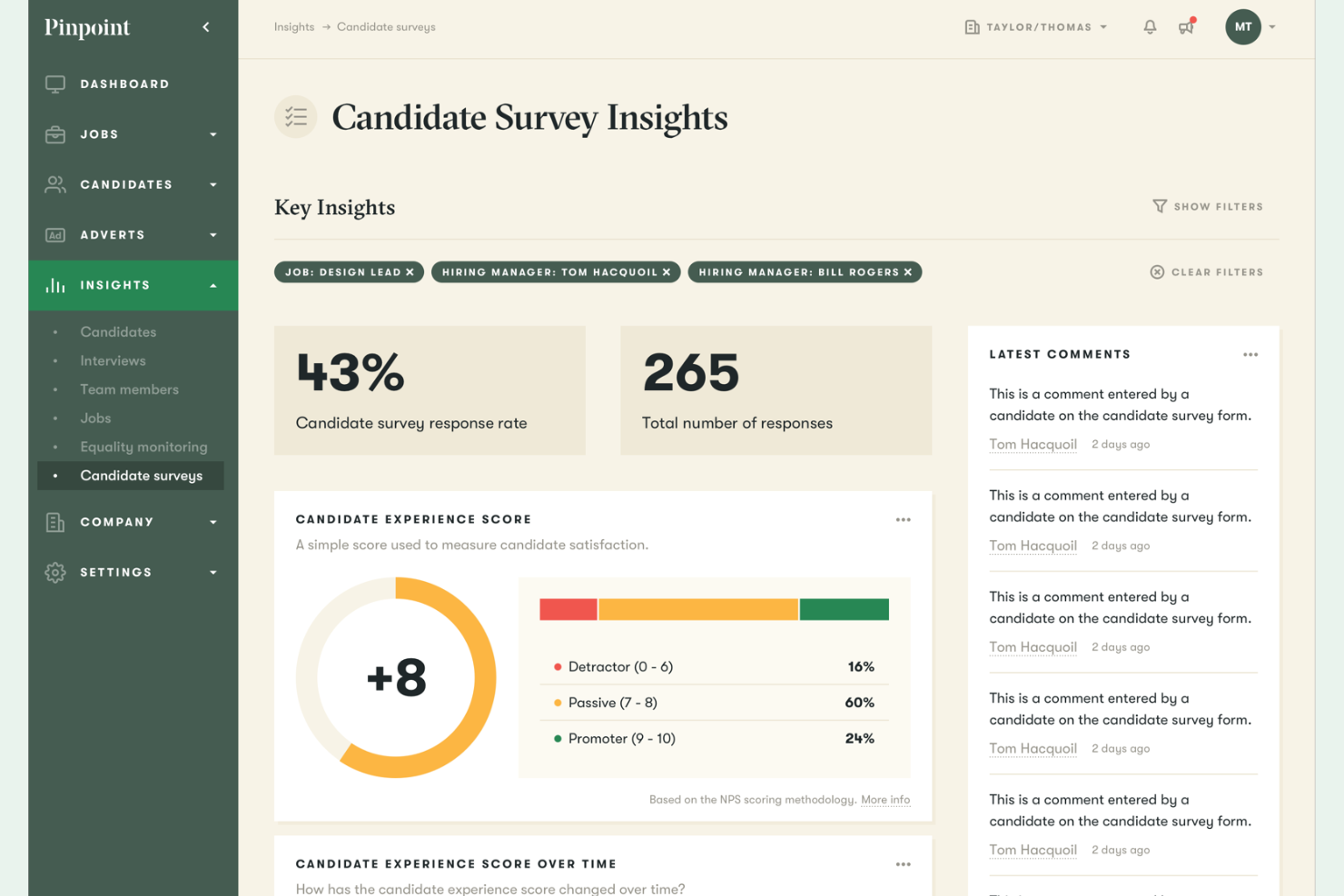The image size is (1344, 896).
Task: Click the Dashboard monitor icon
Action: (55, 84)
